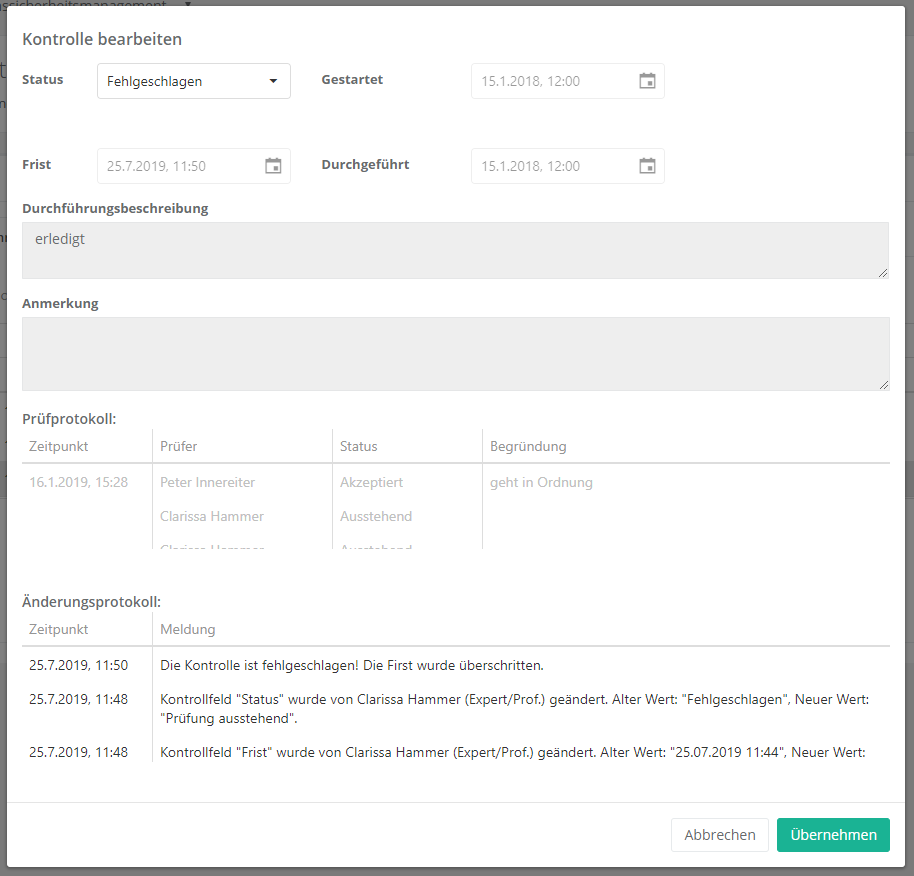914x876 pixels.
Task: Open the Frist calendar picker icon
Action: pos(273,166)
